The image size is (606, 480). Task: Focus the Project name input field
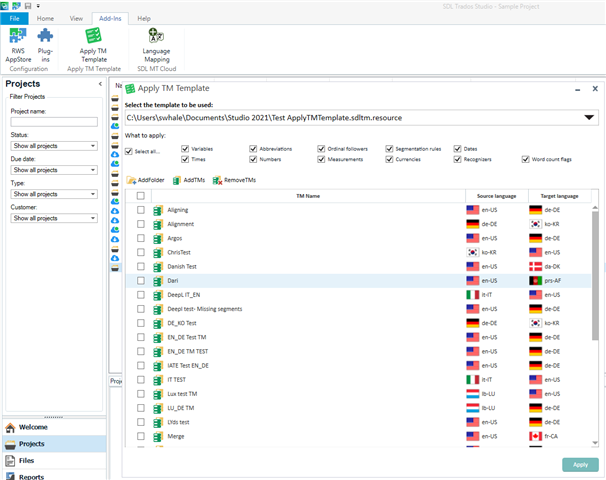tap(54, 122)
